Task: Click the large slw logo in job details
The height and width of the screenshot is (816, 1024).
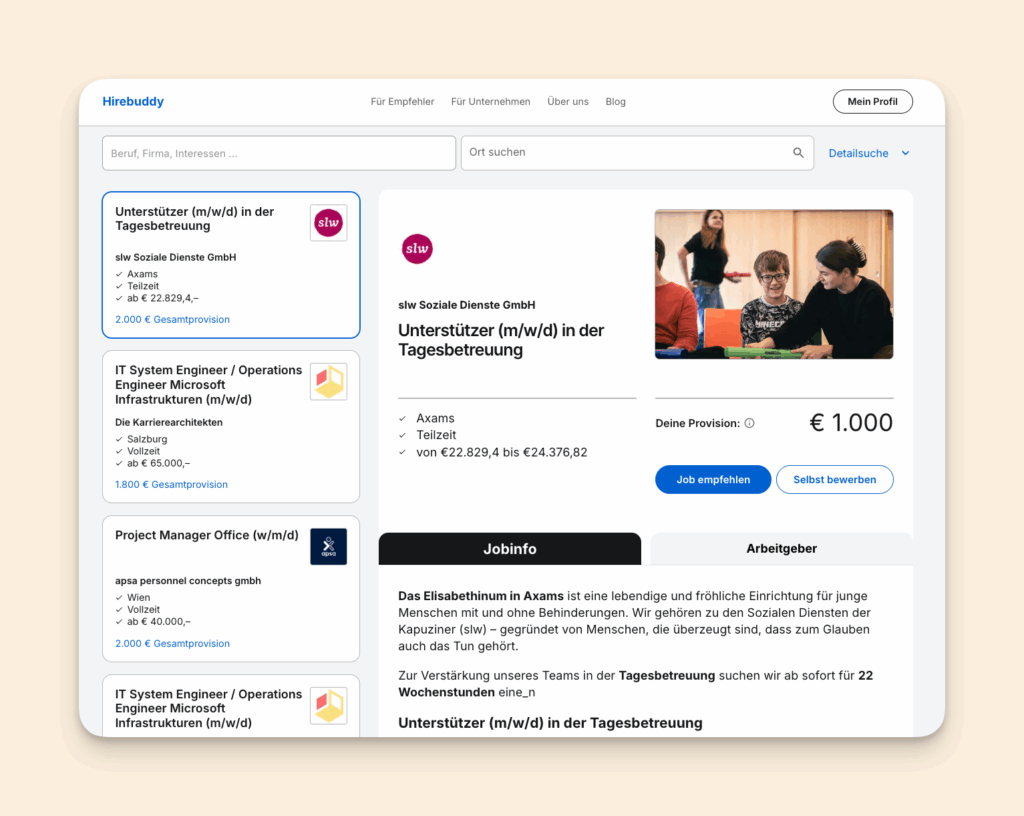Action: 417,249
